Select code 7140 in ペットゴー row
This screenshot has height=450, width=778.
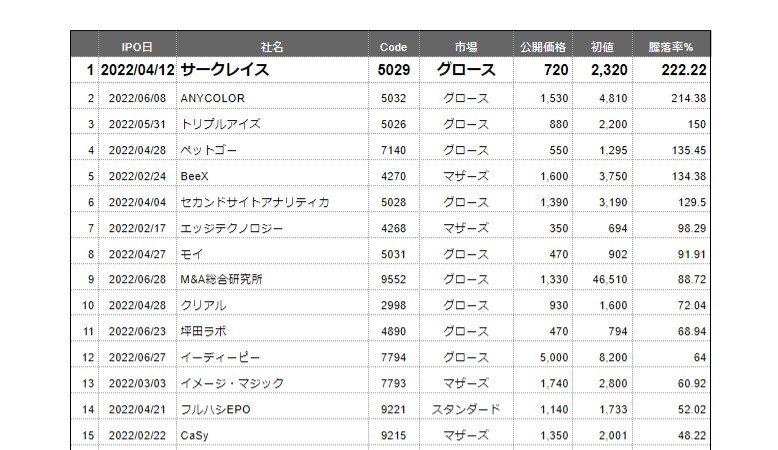[393, 150]
